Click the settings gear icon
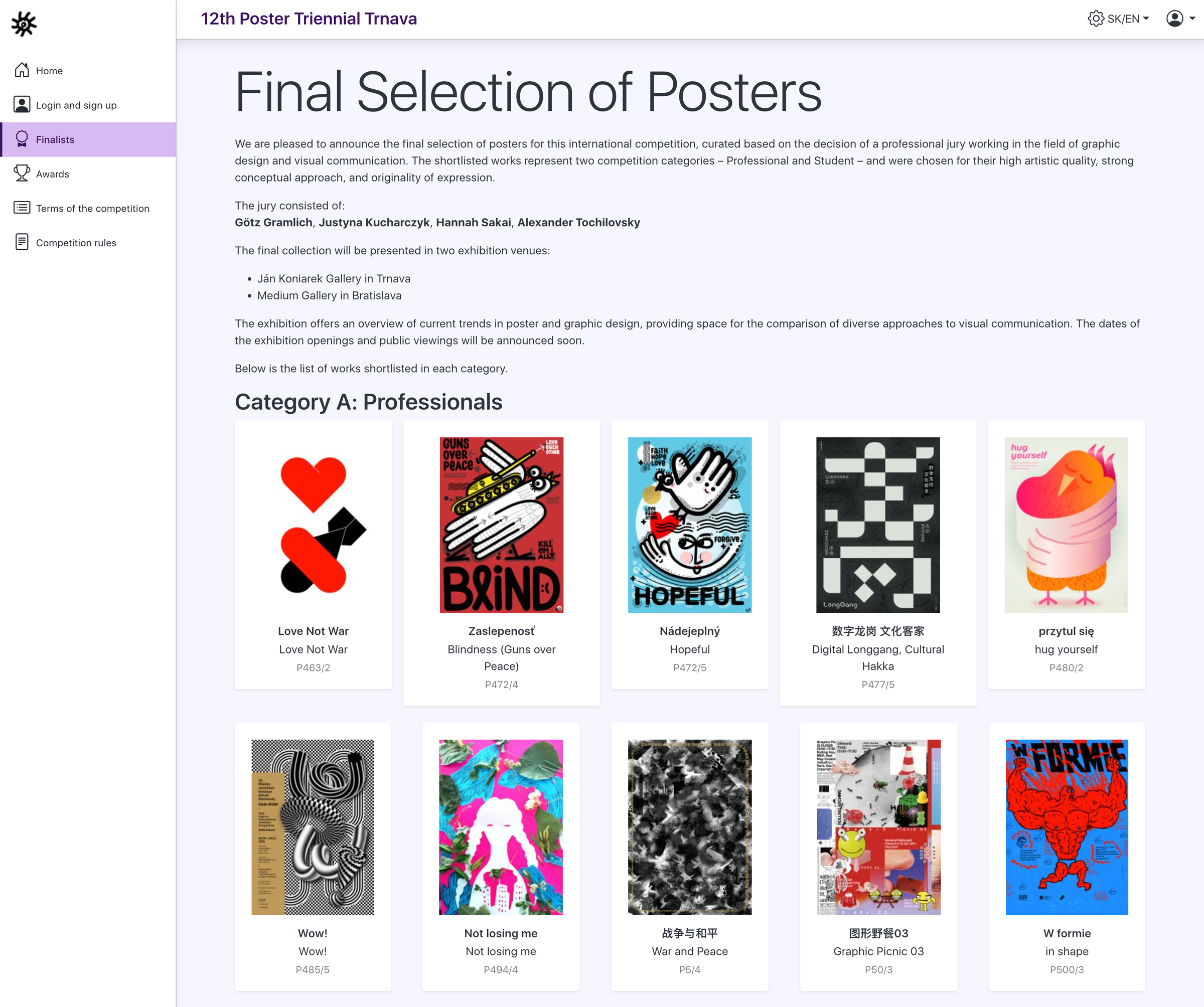The width and height of the screenshot is (1204, 1007). 1095,19
